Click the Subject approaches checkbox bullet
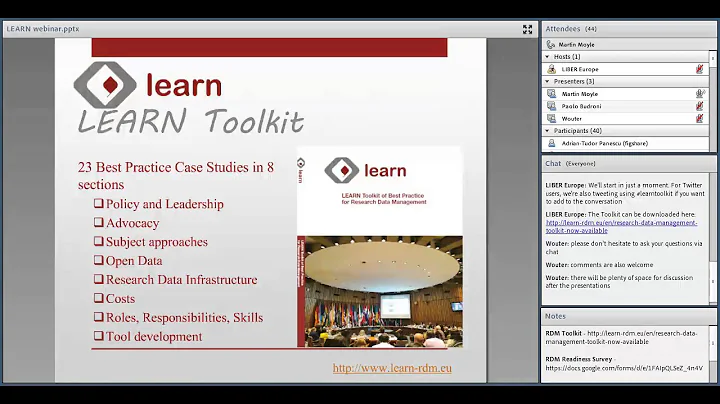 [x=98, y=241]
